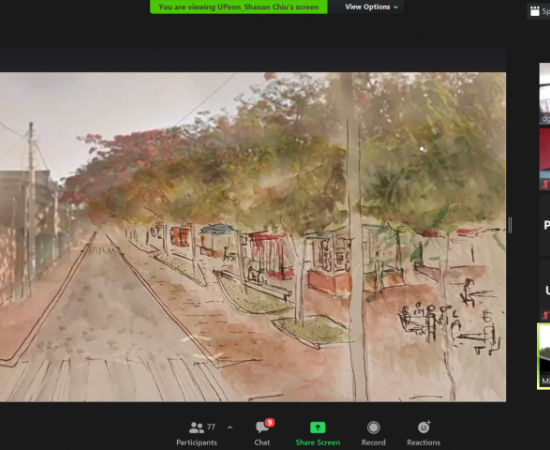Select the highlighted bottom participant video thumbnail

click(x=544, y=356)
